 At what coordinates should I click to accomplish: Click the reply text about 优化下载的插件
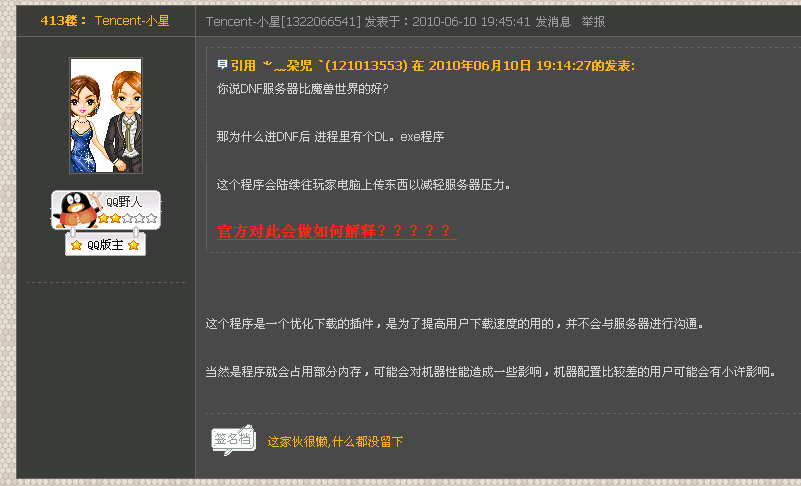pos(455,323)
